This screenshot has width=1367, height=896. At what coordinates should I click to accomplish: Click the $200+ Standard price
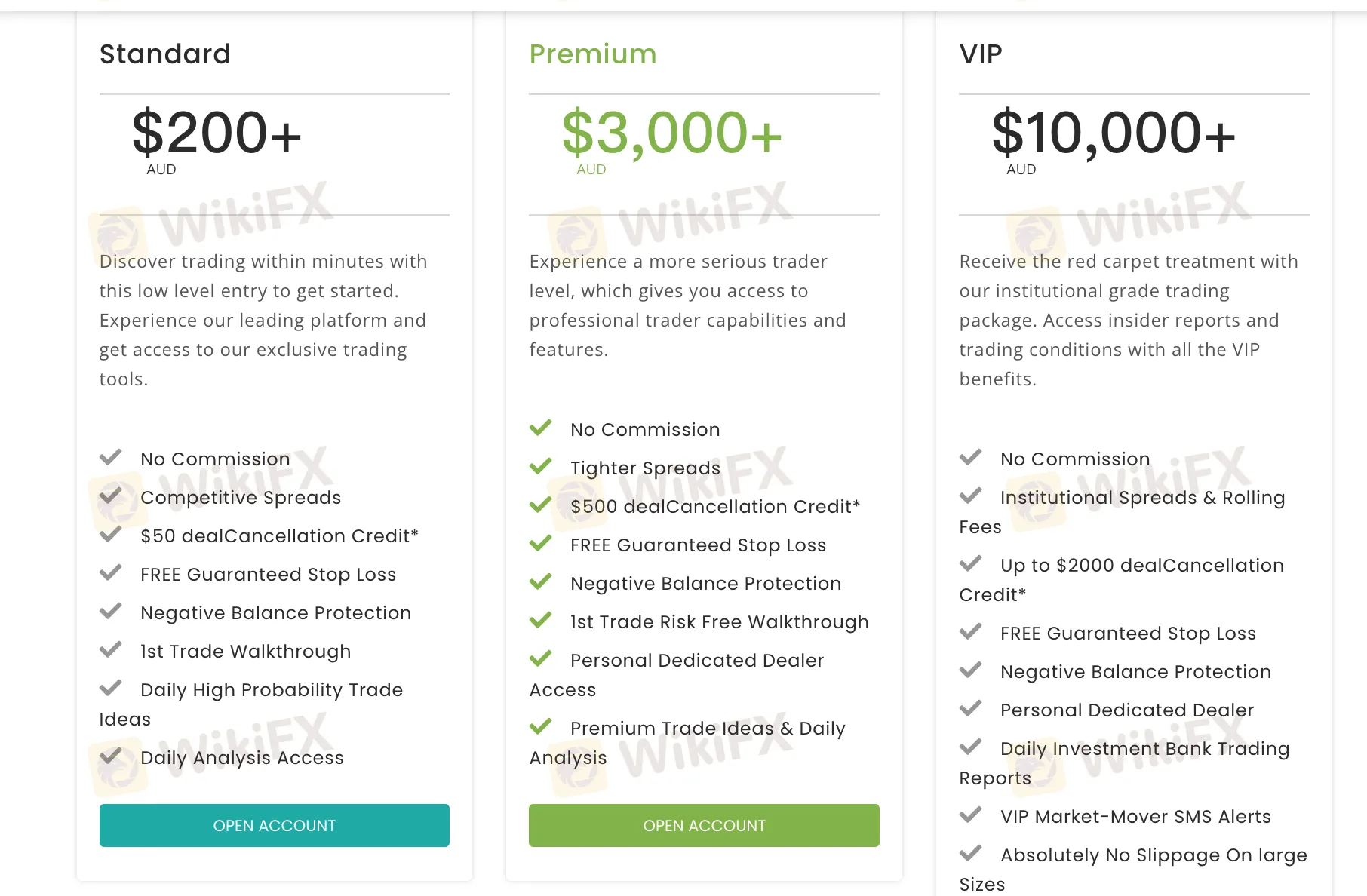point(217,133)
